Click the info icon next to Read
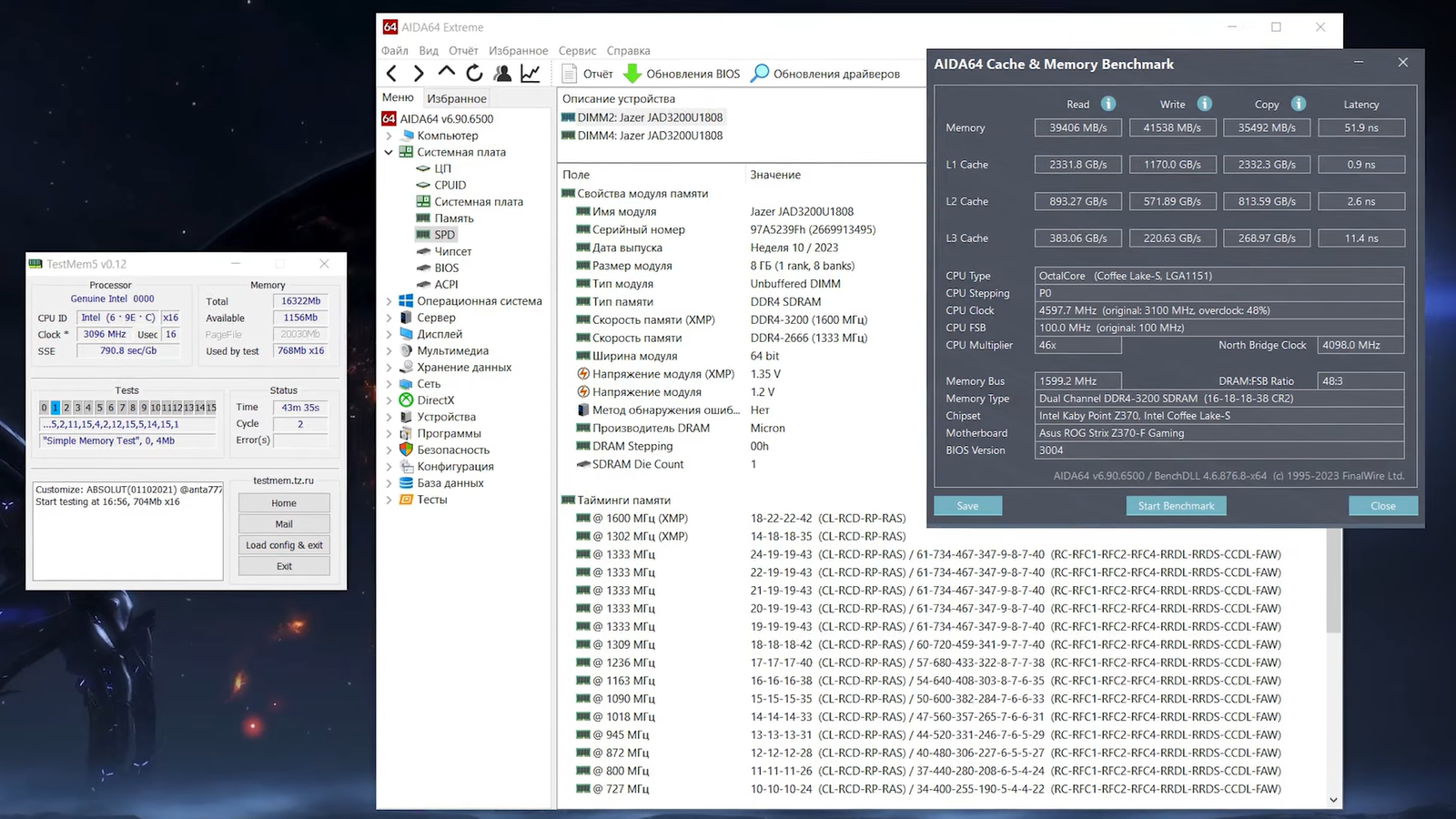This screenshot has height=819, width=1456. click(x=1108, y=104)
